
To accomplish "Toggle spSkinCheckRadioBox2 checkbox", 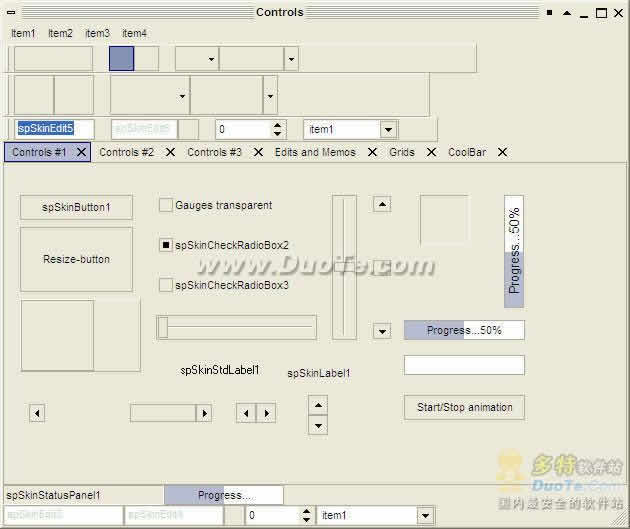I will tap(166, 245).
